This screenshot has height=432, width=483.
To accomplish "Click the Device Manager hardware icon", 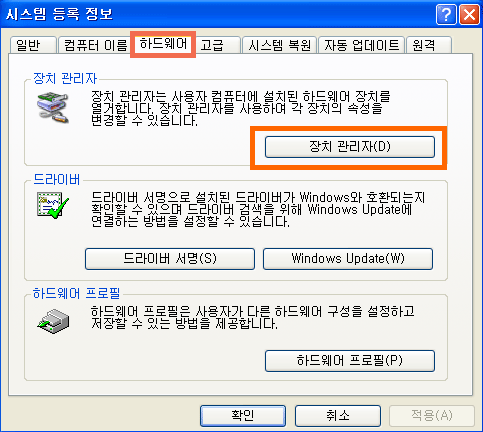I will (53, 108).
